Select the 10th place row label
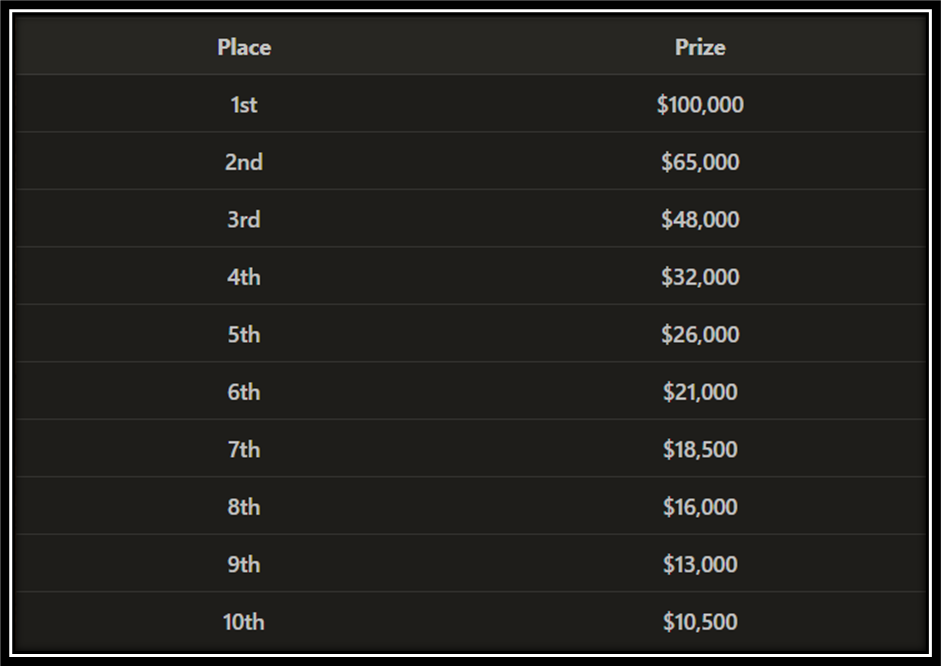Screen dimensions: 941x666 click(x=244, y=622)
